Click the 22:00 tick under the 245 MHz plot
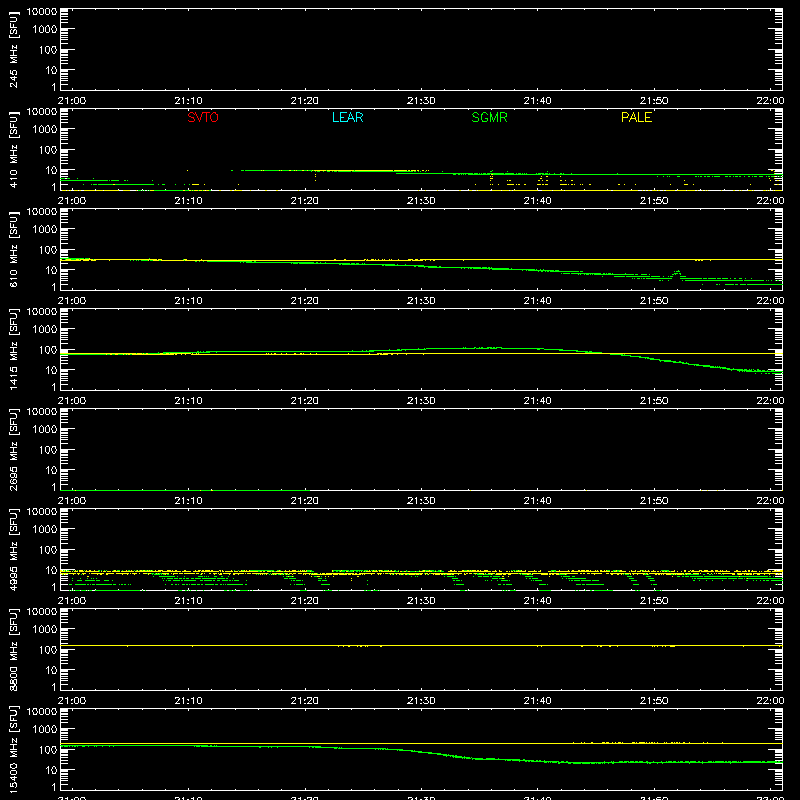This screenshot has width=800, height=800. [770, 101]
